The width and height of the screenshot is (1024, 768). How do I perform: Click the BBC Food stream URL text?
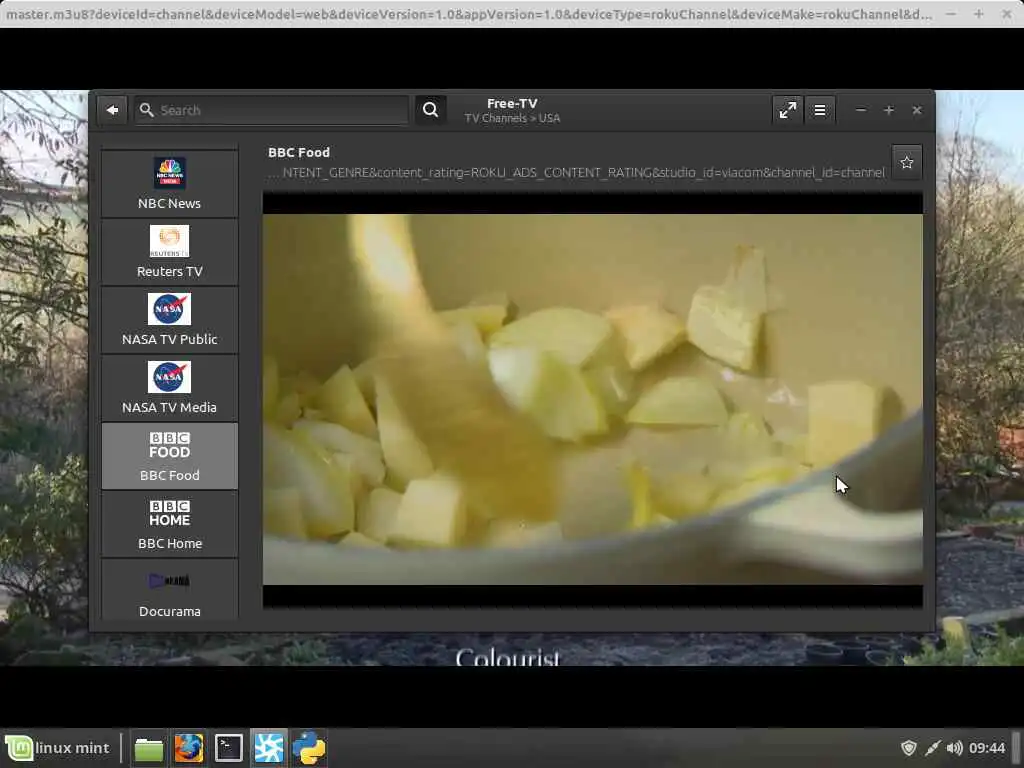tap(578, 172)
